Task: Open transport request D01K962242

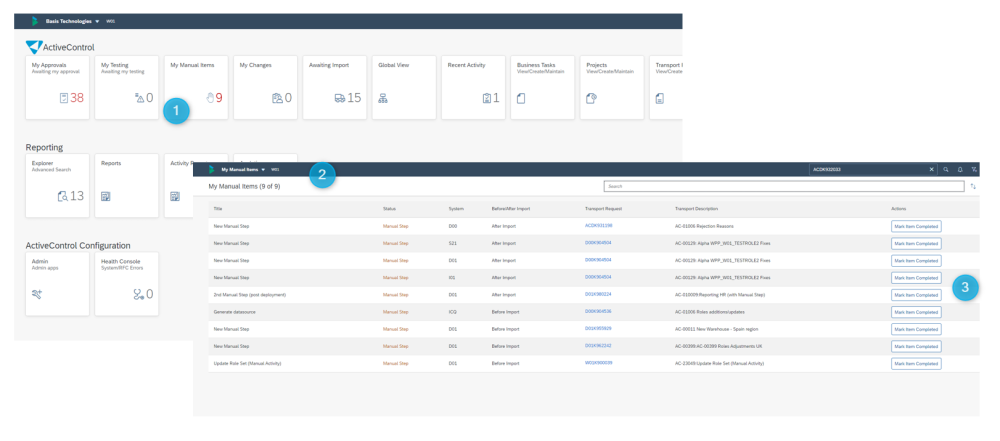Action: coord(598,345)
